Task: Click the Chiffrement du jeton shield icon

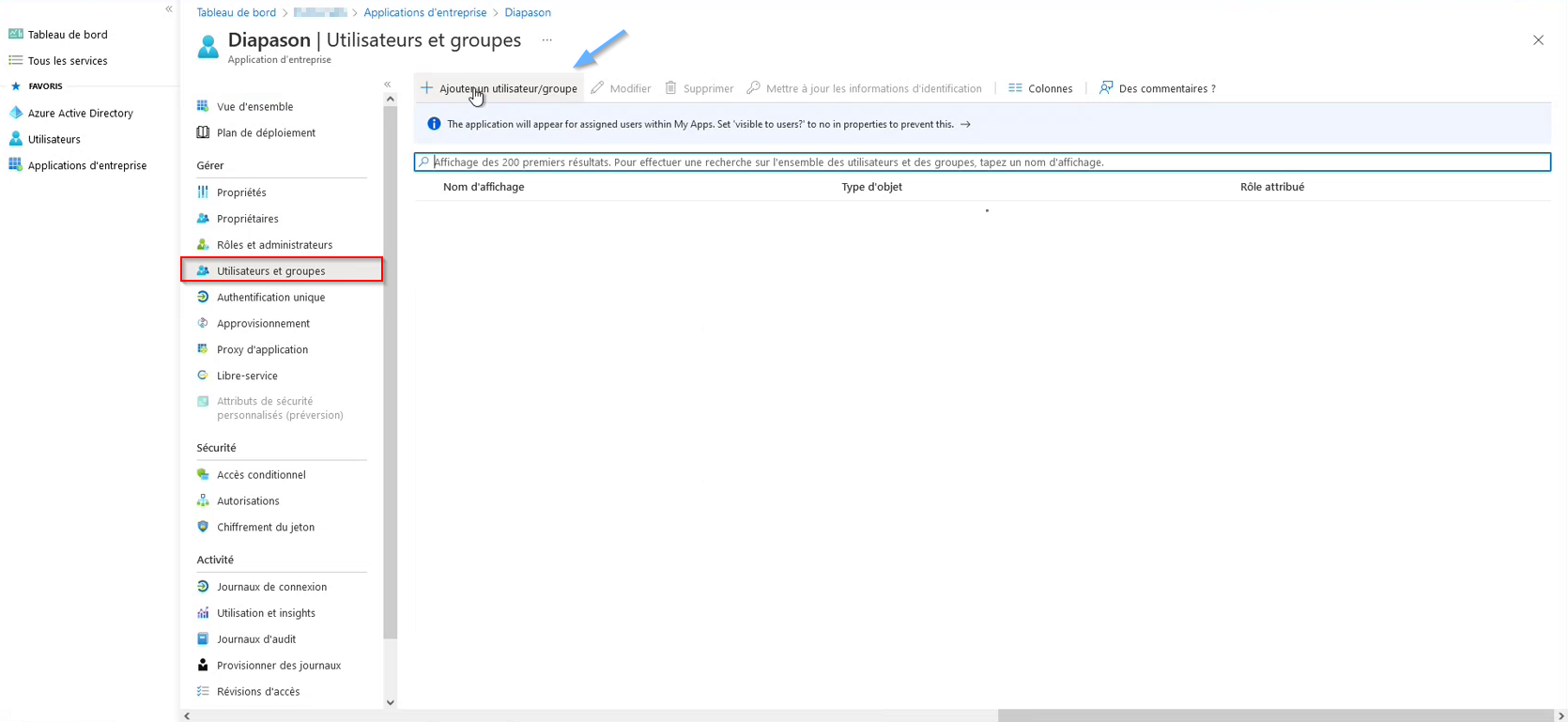Action: point(203,528)
